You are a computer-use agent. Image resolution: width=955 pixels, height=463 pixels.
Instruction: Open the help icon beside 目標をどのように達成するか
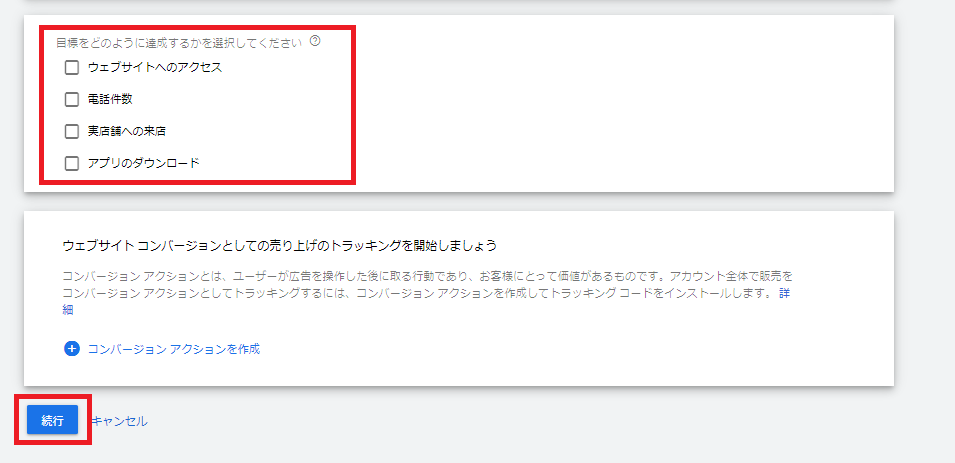pos(315,41)
